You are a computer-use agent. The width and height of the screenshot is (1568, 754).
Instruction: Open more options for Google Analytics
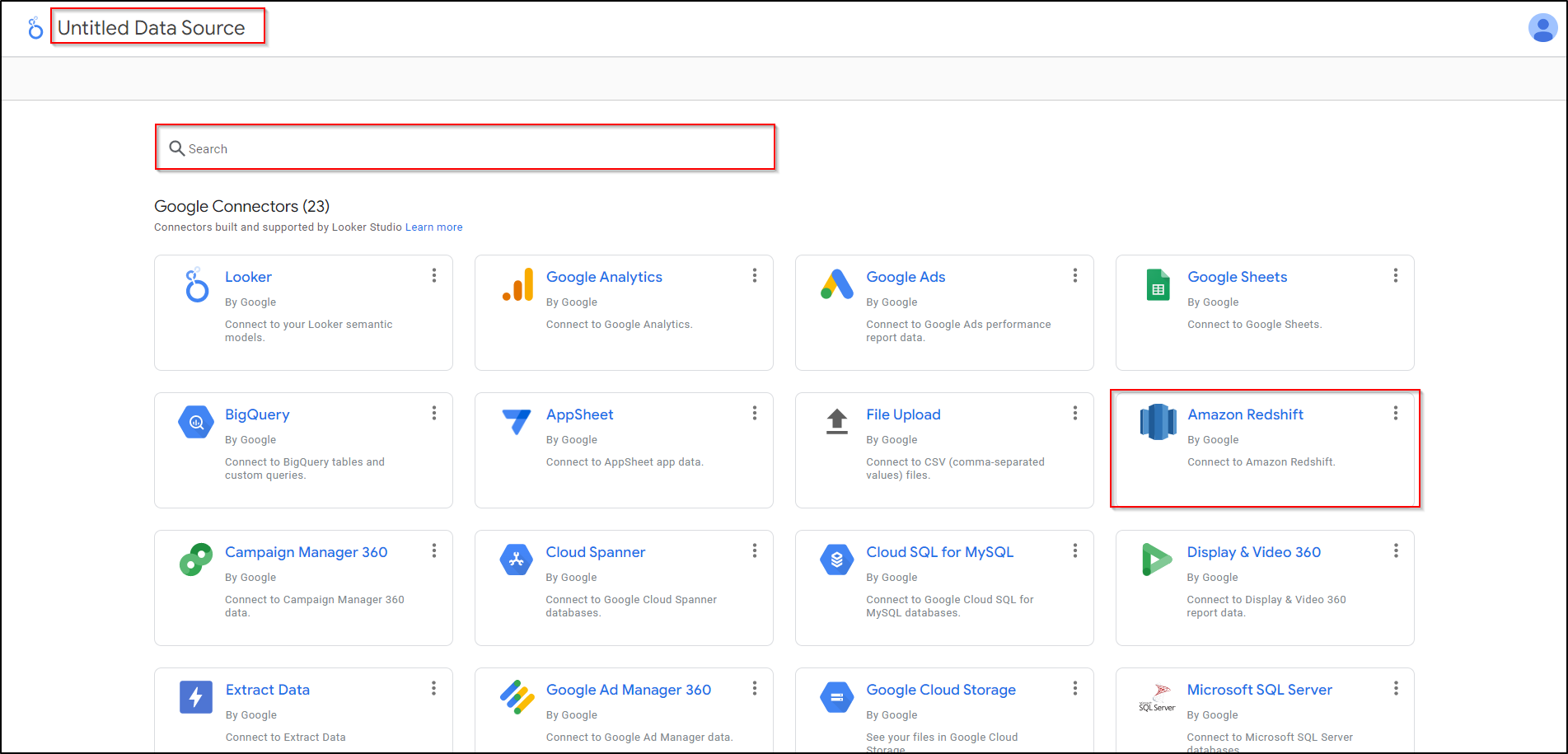pos(755,276)
